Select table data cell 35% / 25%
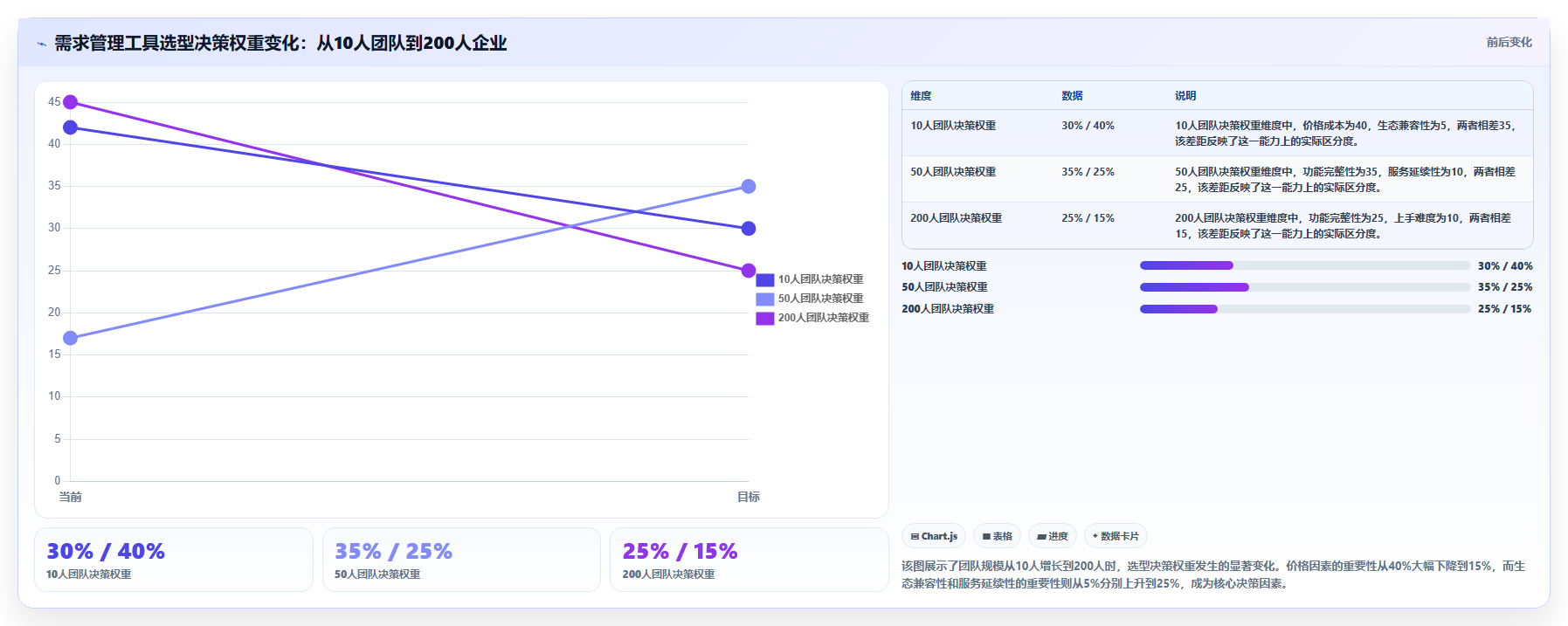Screen dimensions: 1568x626 point(1088,172)
